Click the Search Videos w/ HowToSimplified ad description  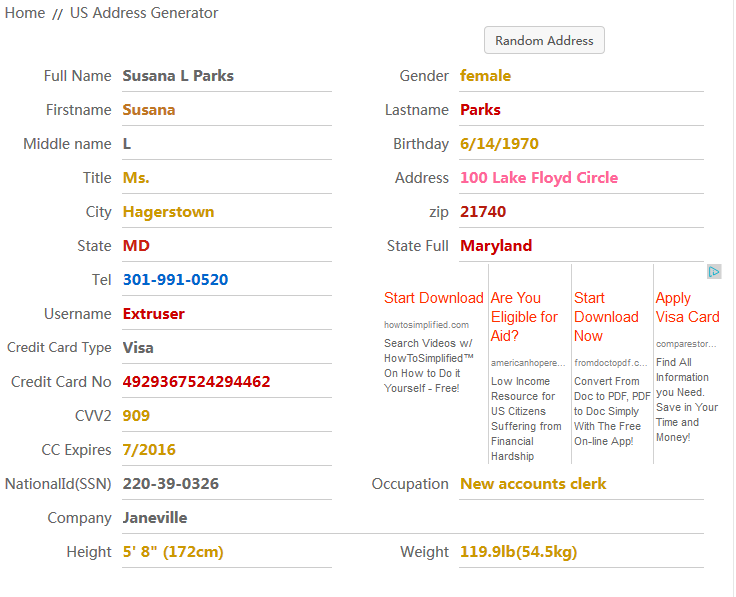[x=429, y=366]
